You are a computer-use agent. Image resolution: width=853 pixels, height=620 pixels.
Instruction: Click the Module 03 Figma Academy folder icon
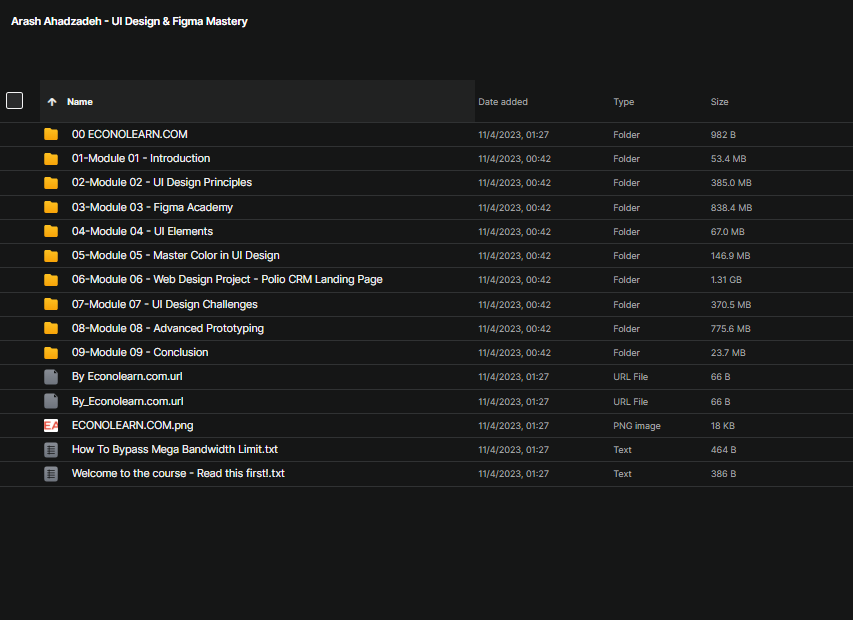(51, 207)
